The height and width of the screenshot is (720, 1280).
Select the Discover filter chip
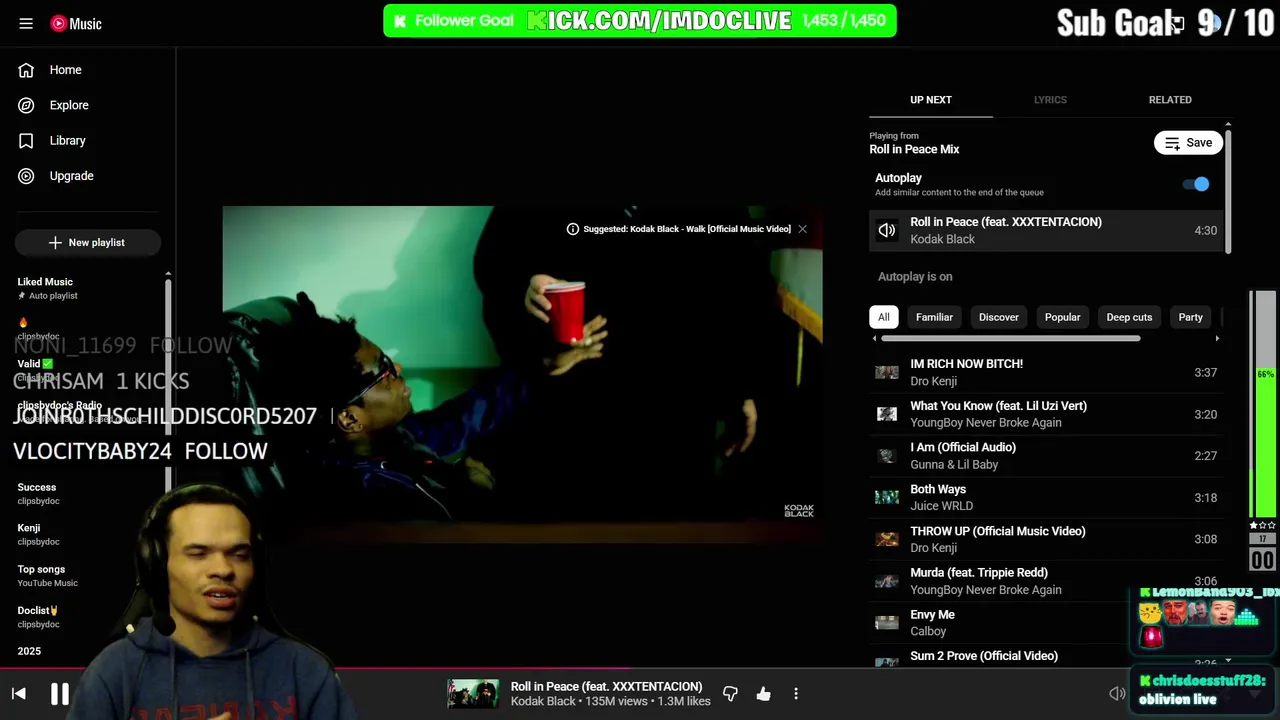click(x=998, y=317)
